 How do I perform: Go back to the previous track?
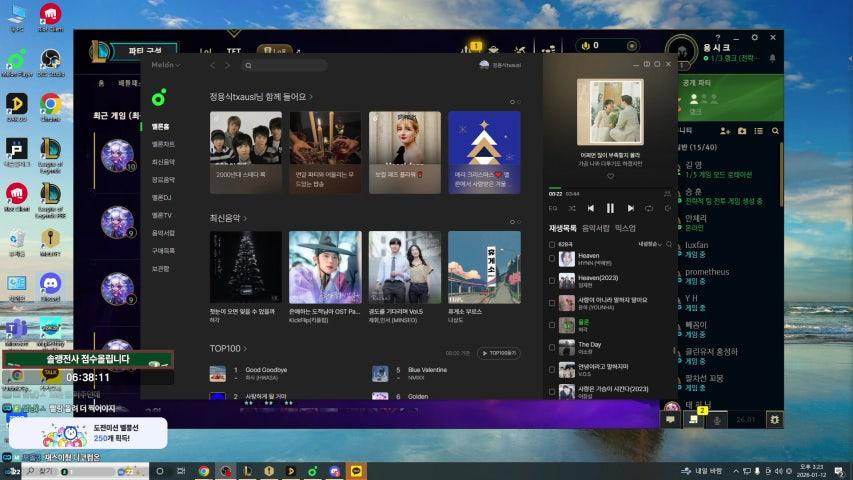click(x=591, y=208)
